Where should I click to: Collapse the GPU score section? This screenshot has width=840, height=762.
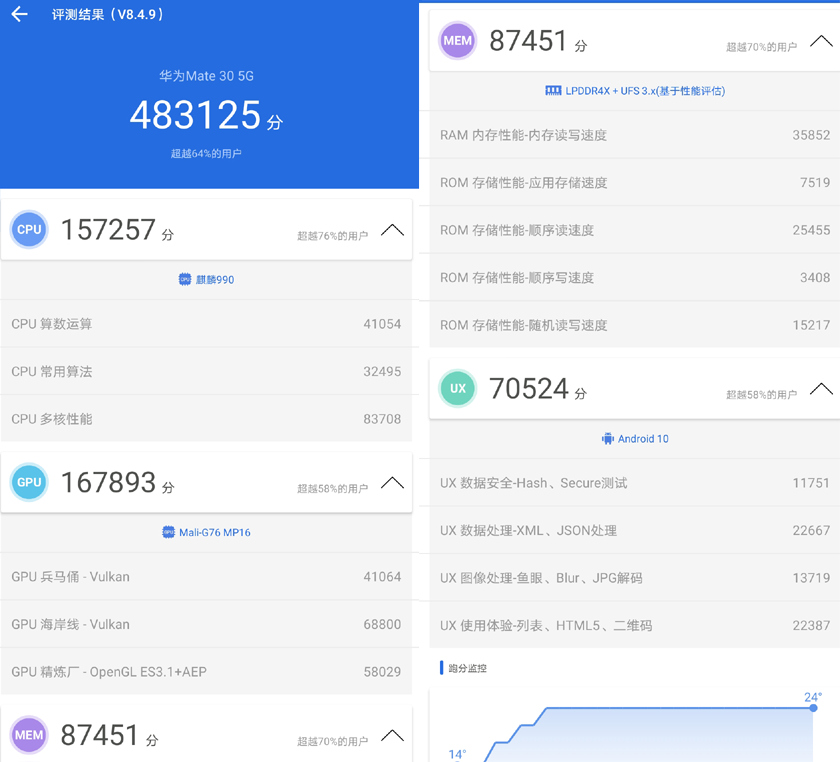(392, 483)
